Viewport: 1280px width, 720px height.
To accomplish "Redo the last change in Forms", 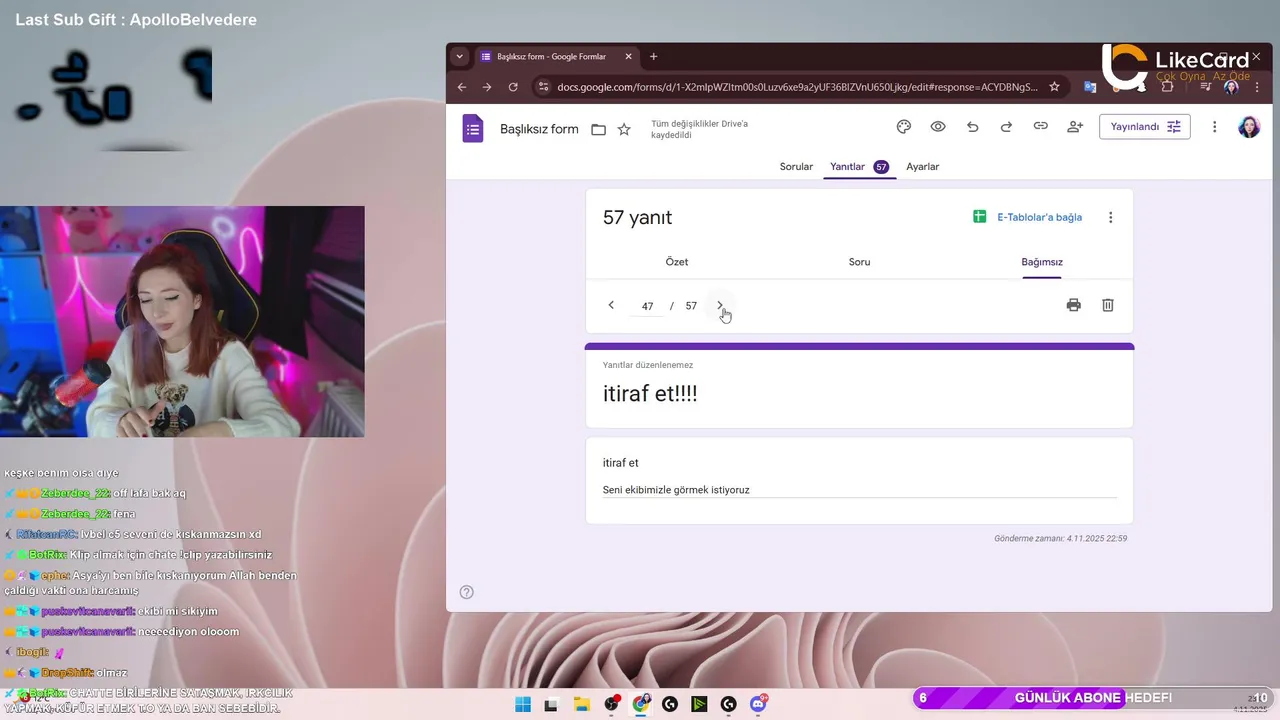I will [x=1006, y=127].
